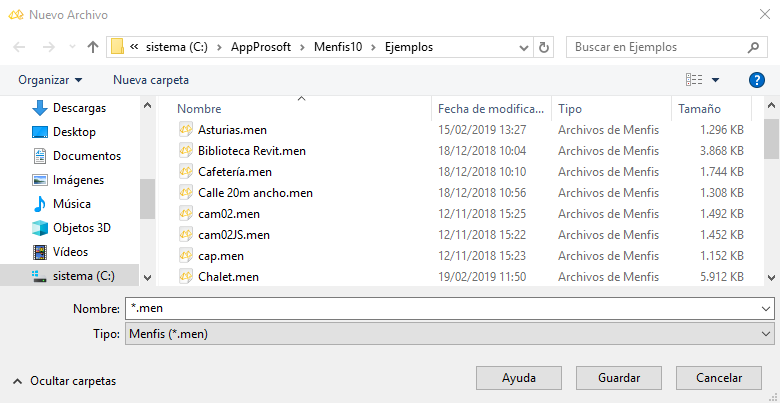The width and height of the screenshot is (780, 403).
Task: Open the view options dropdown arrow
Action: tap(715, 80)
